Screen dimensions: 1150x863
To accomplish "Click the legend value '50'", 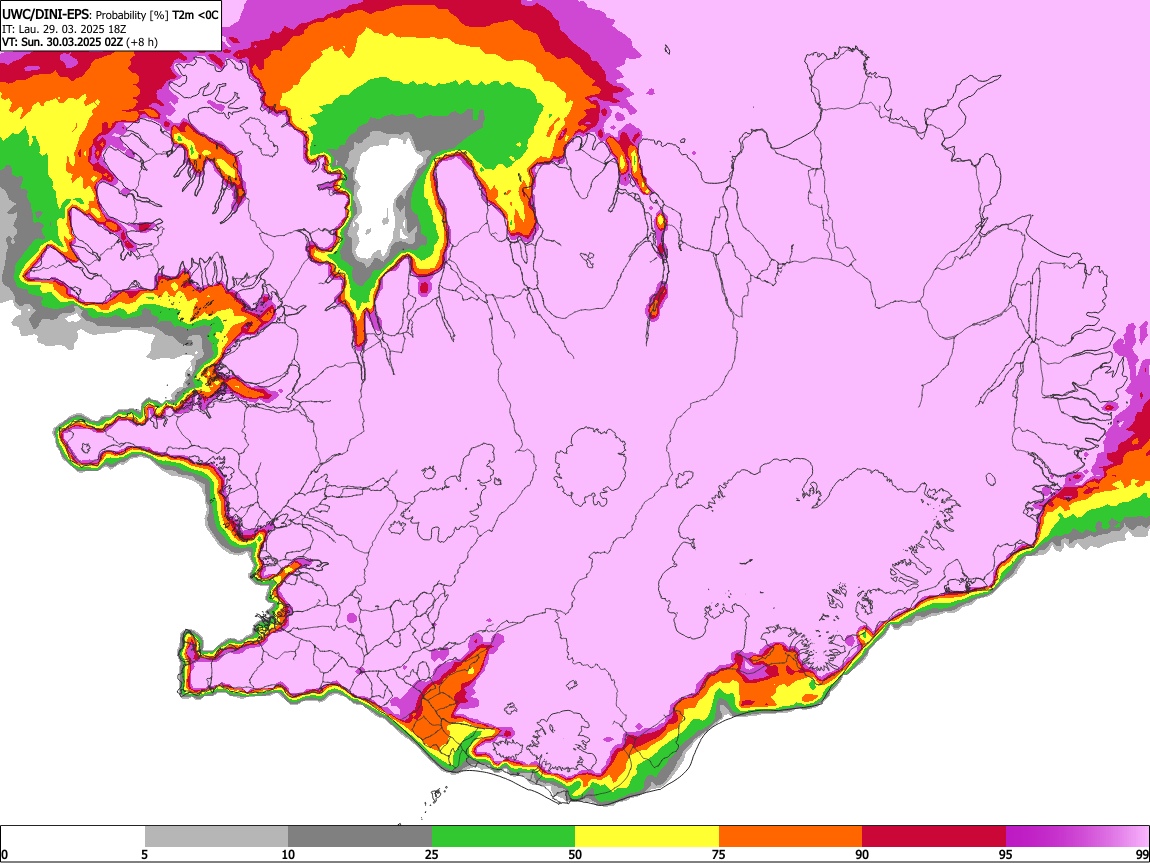I will (575, 854).
